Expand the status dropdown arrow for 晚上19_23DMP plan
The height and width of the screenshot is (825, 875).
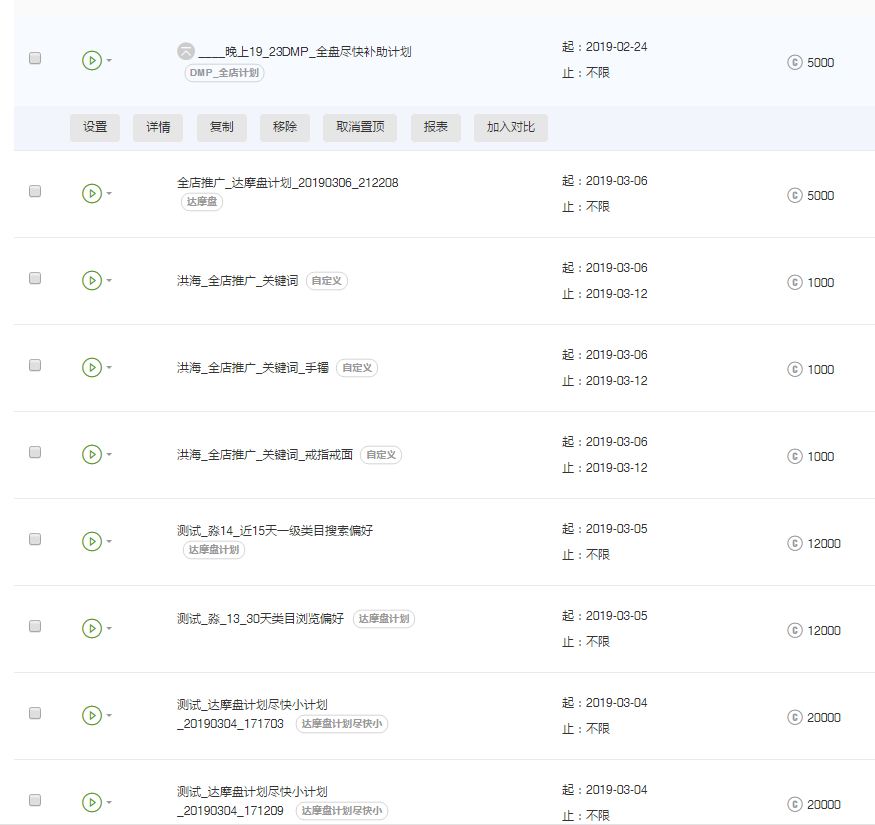click(109, 61)
